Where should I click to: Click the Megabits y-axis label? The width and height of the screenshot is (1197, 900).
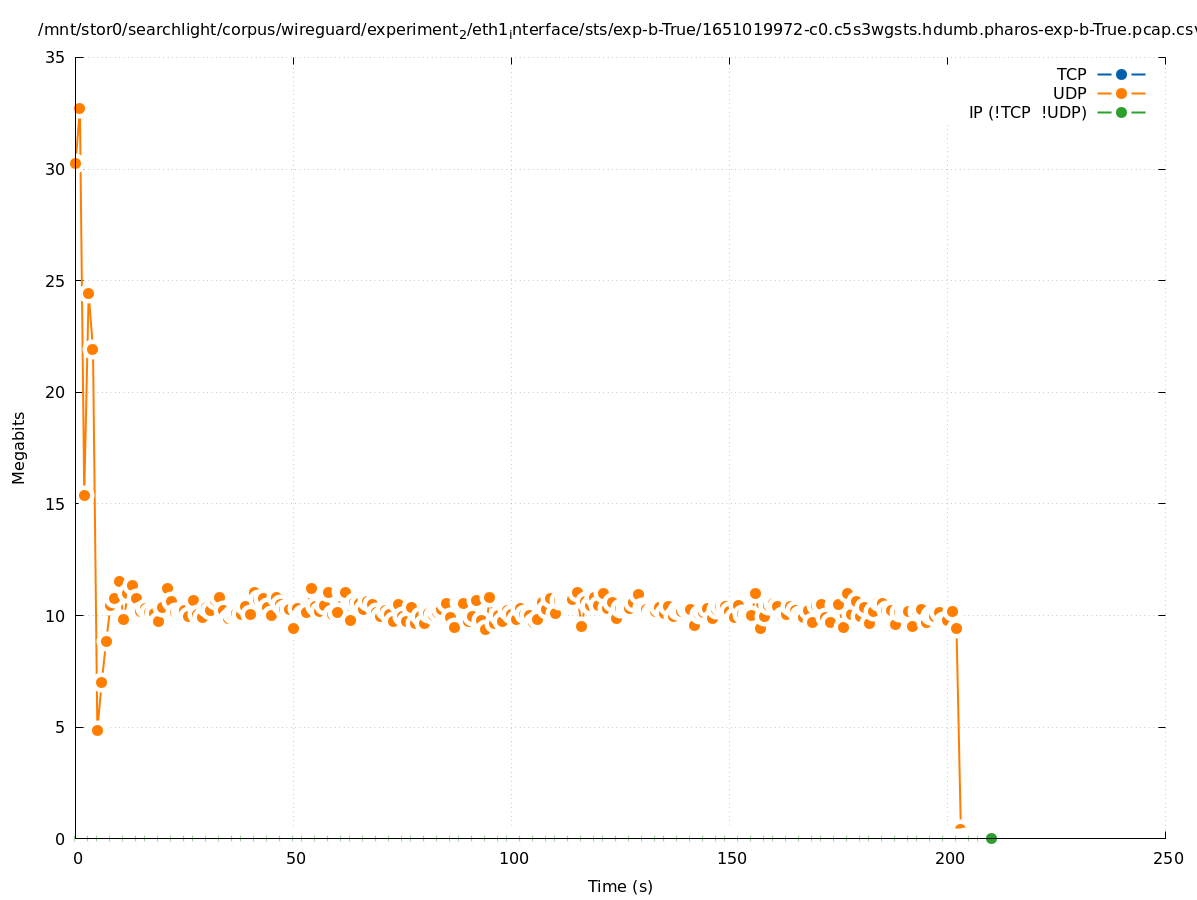(x=19, y=447)
